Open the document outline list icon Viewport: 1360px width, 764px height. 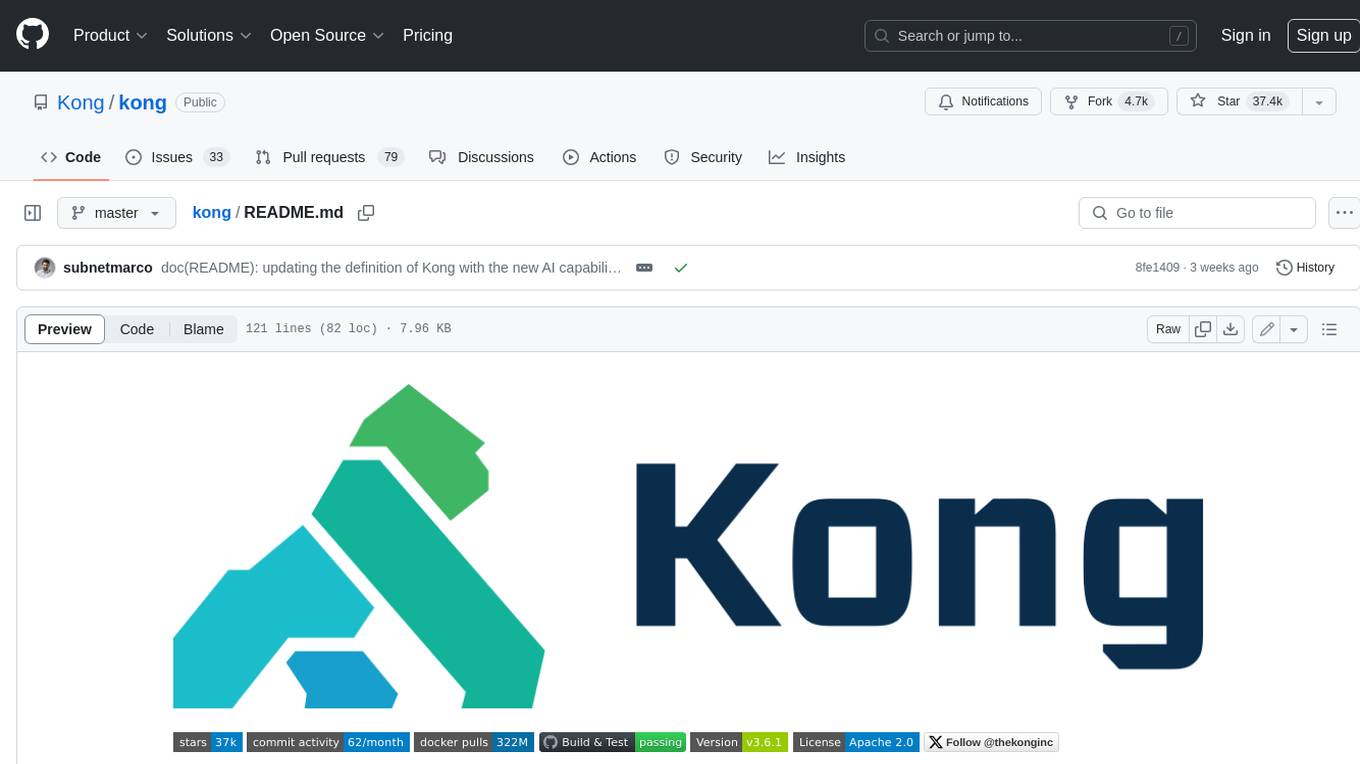pyautogui.click(x=1329, y=329)
